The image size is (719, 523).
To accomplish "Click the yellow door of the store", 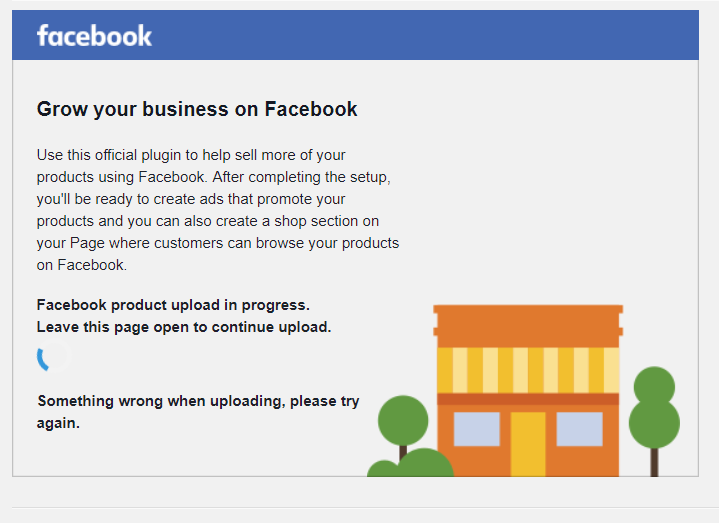I will tap(528, 444).
